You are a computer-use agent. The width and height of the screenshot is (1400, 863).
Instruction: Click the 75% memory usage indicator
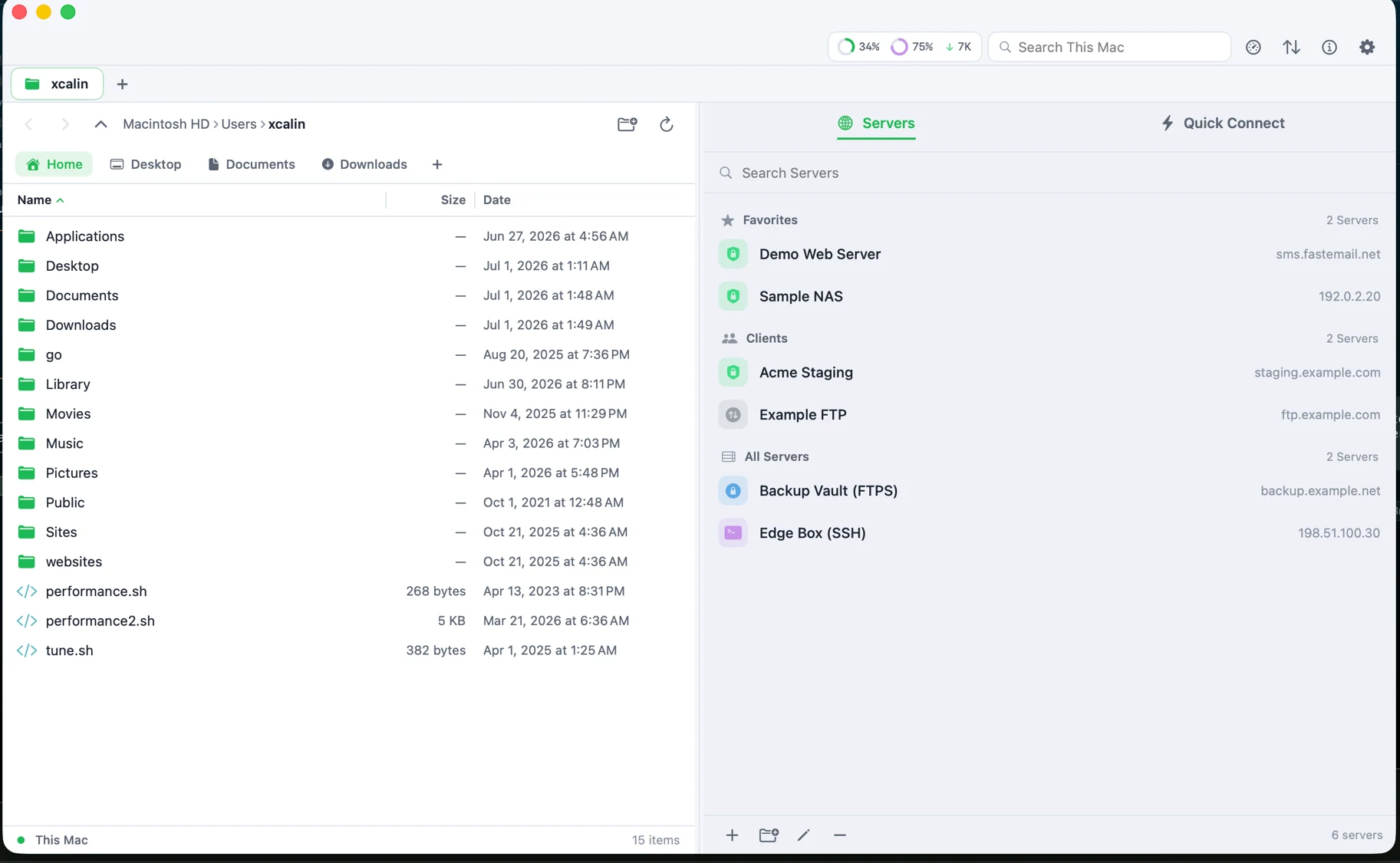click(912, 47)
